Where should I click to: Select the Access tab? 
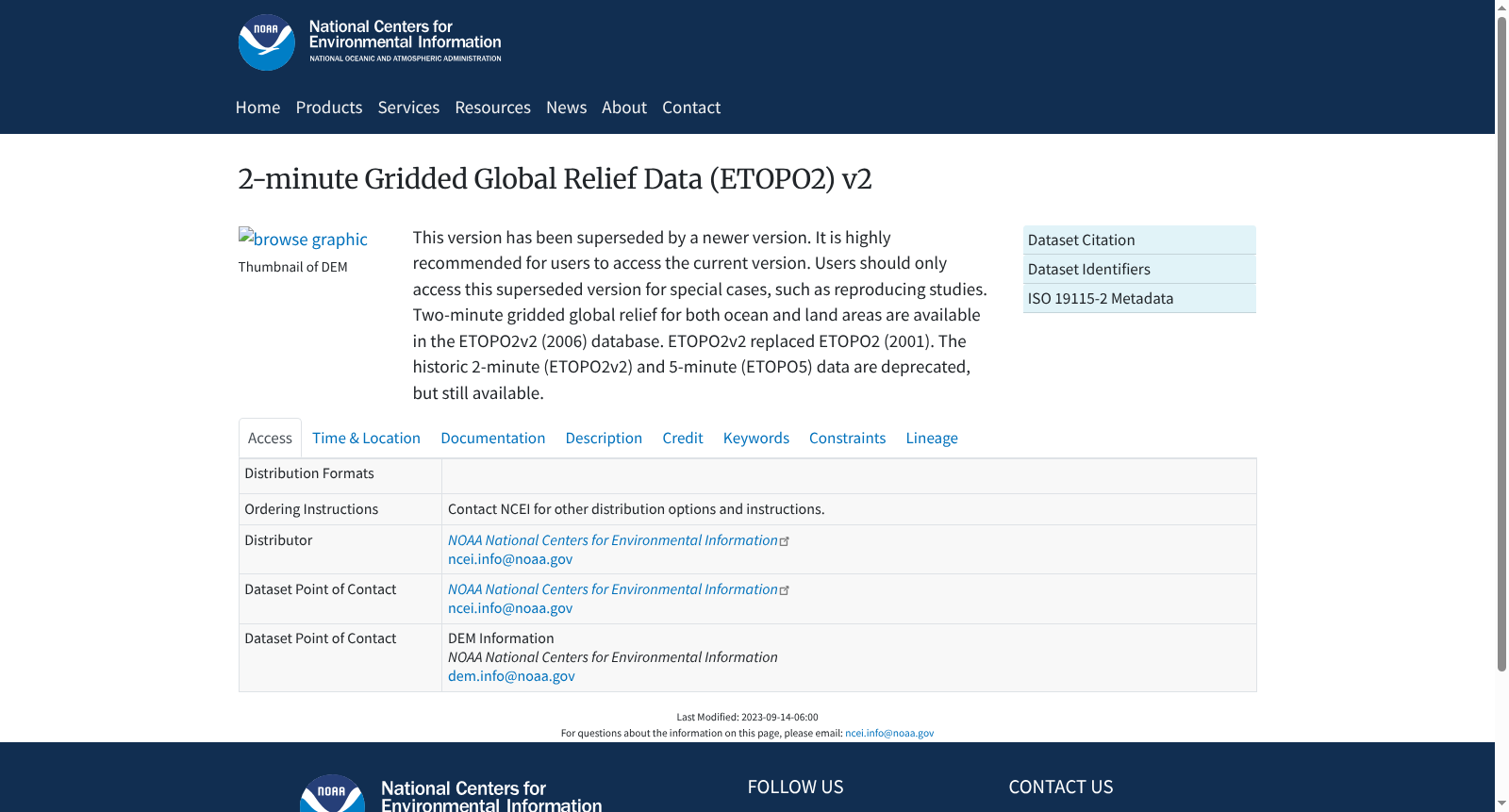[270, 438]
